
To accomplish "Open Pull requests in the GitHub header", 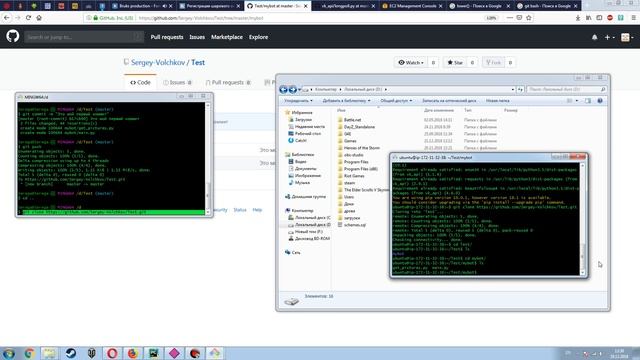I will [x=167, y=37].
